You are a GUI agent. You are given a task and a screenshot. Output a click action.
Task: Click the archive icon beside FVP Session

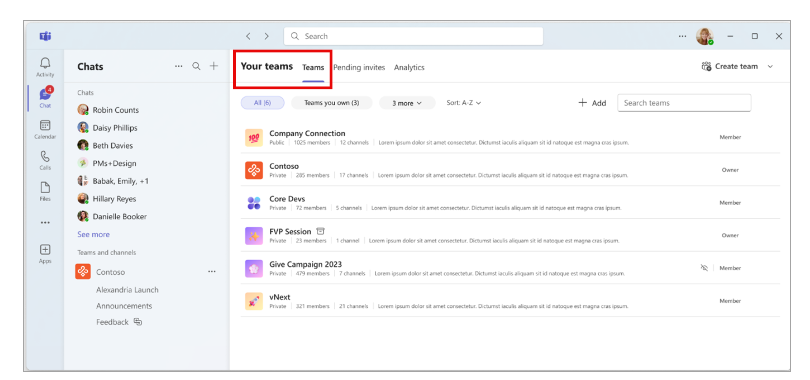[320, 231]
